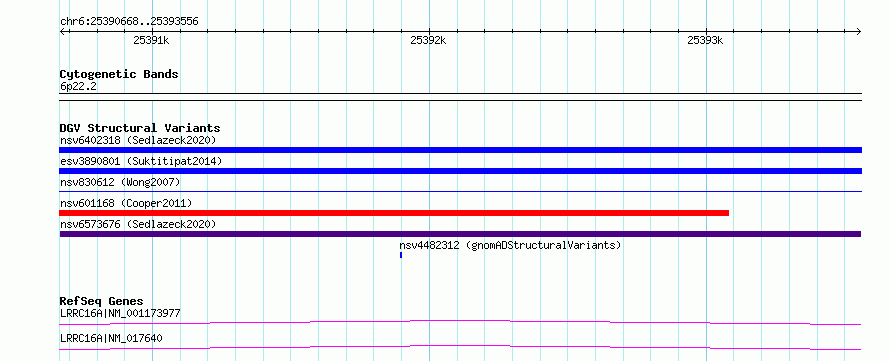Select the red nsv601168 variant bar
The height and width of the screenshot is (361, 890).
[x=394, y=213]
